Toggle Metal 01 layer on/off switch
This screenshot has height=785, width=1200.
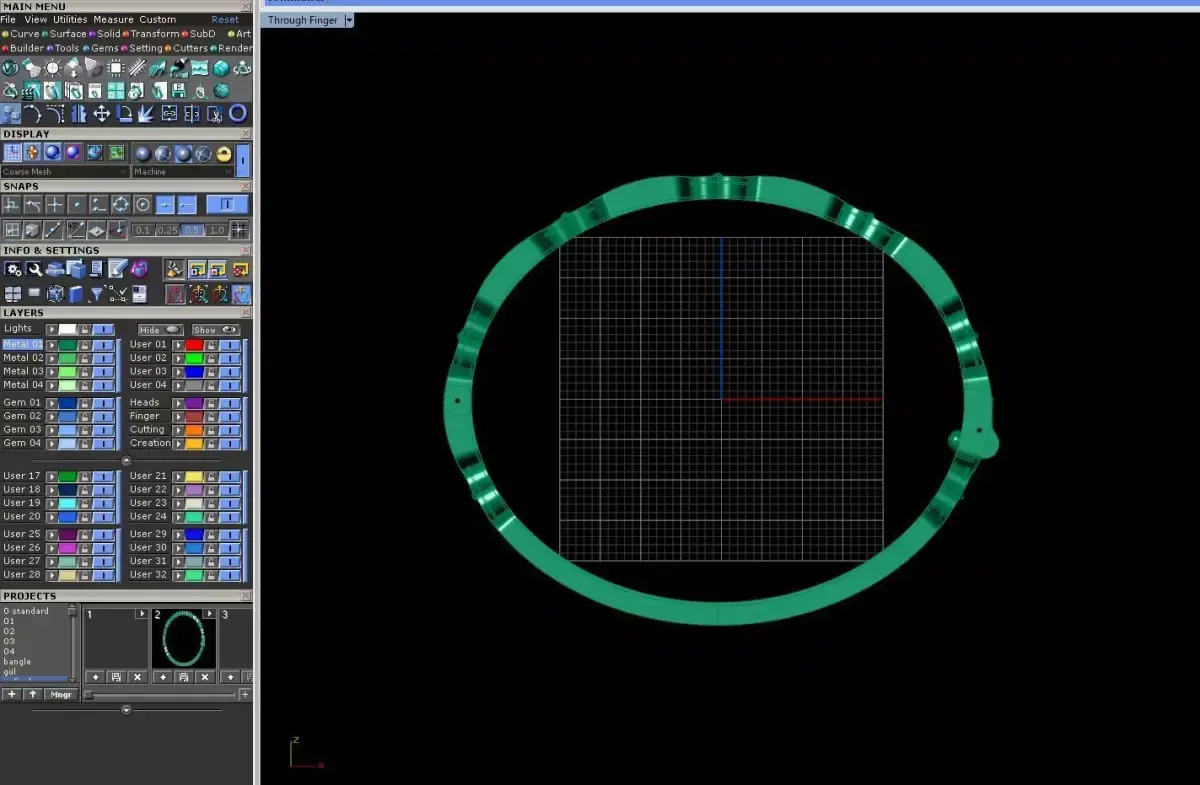[x=103, y=345]
